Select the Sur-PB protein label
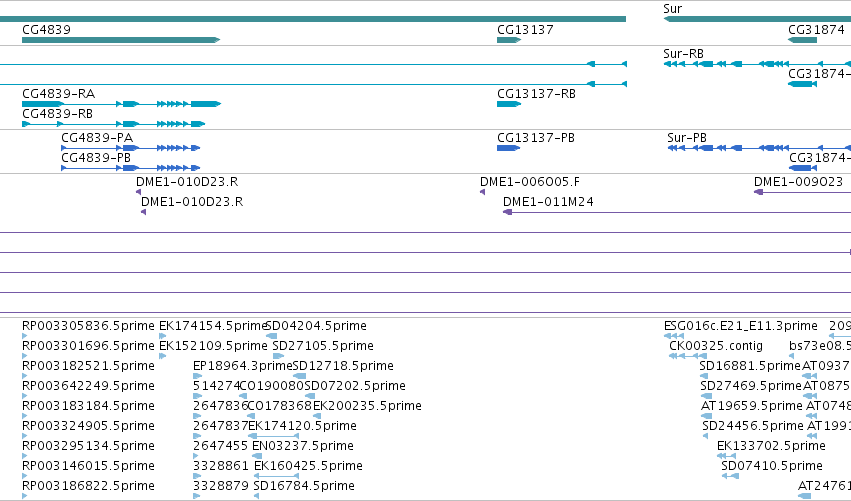851x501 pixels. click(x=687, y=138)
